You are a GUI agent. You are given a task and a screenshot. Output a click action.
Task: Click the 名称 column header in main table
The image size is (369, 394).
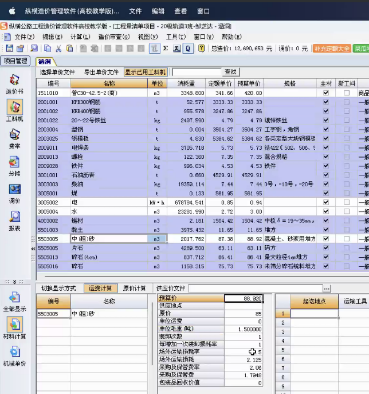[x=109, y=83]
